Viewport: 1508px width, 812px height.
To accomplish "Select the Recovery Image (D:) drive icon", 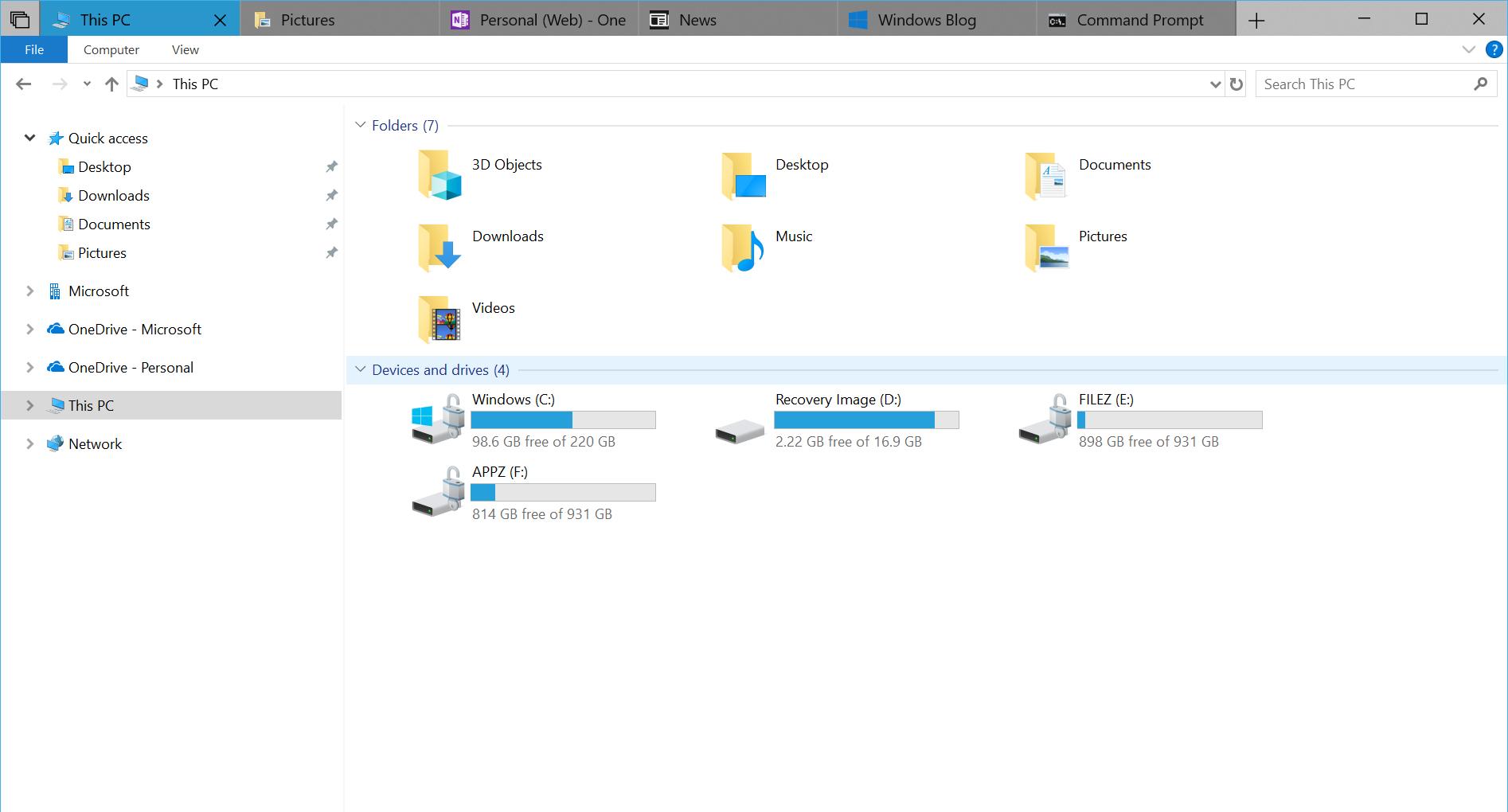I will pyautogui.click(x=740, y=432).
